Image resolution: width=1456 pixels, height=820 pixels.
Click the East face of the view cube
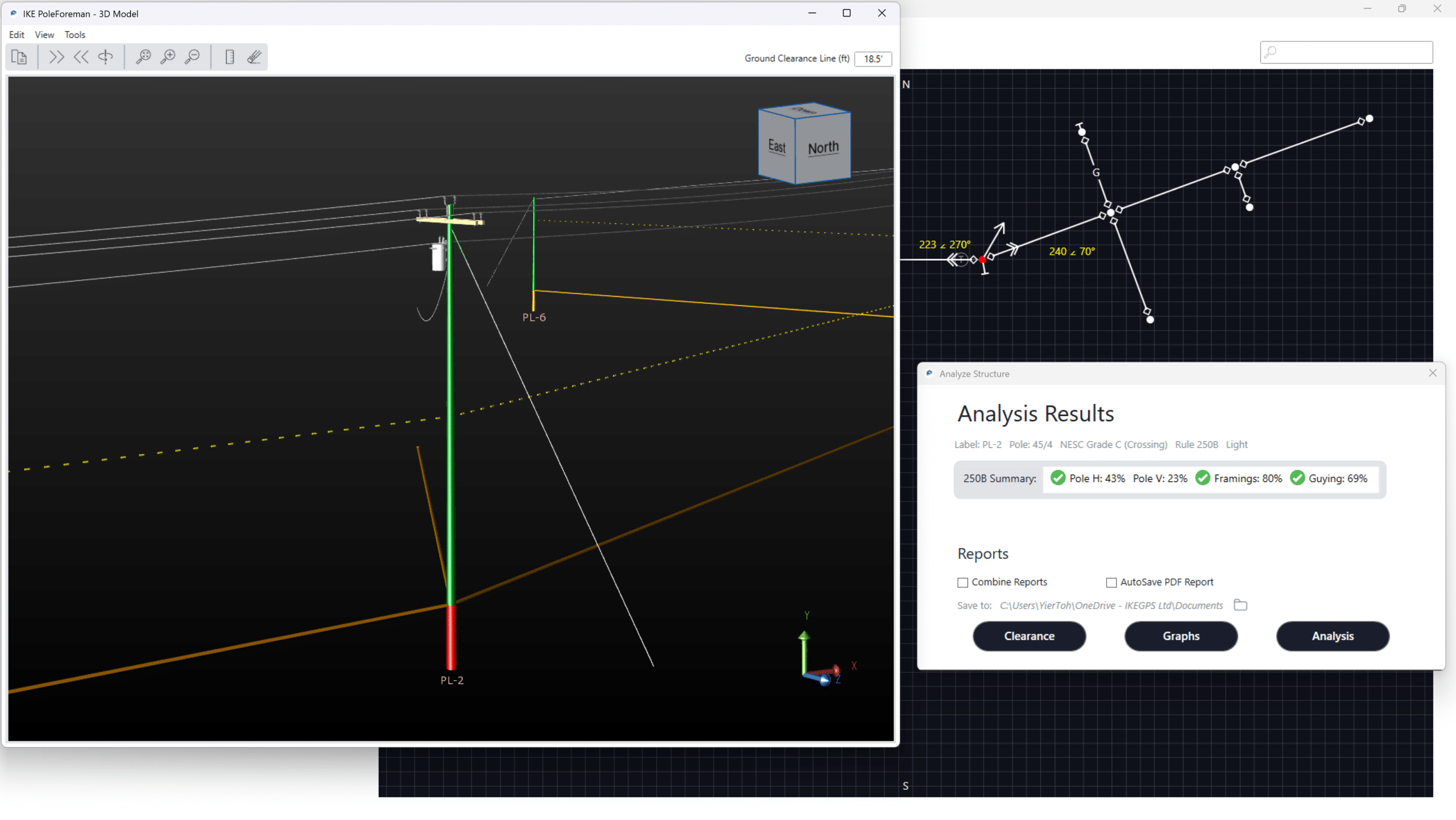(777, 146)
